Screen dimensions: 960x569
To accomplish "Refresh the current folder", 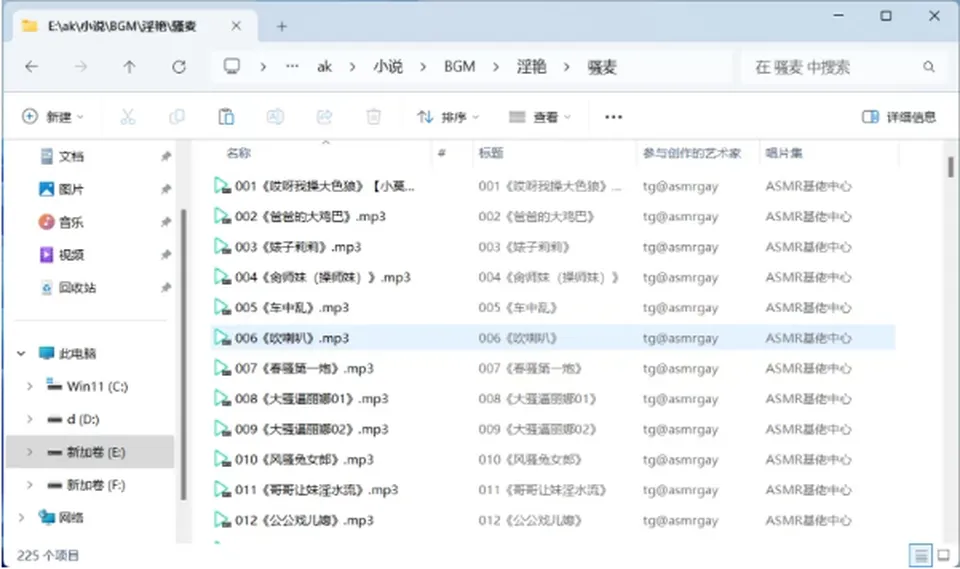I will click(178, 67).
